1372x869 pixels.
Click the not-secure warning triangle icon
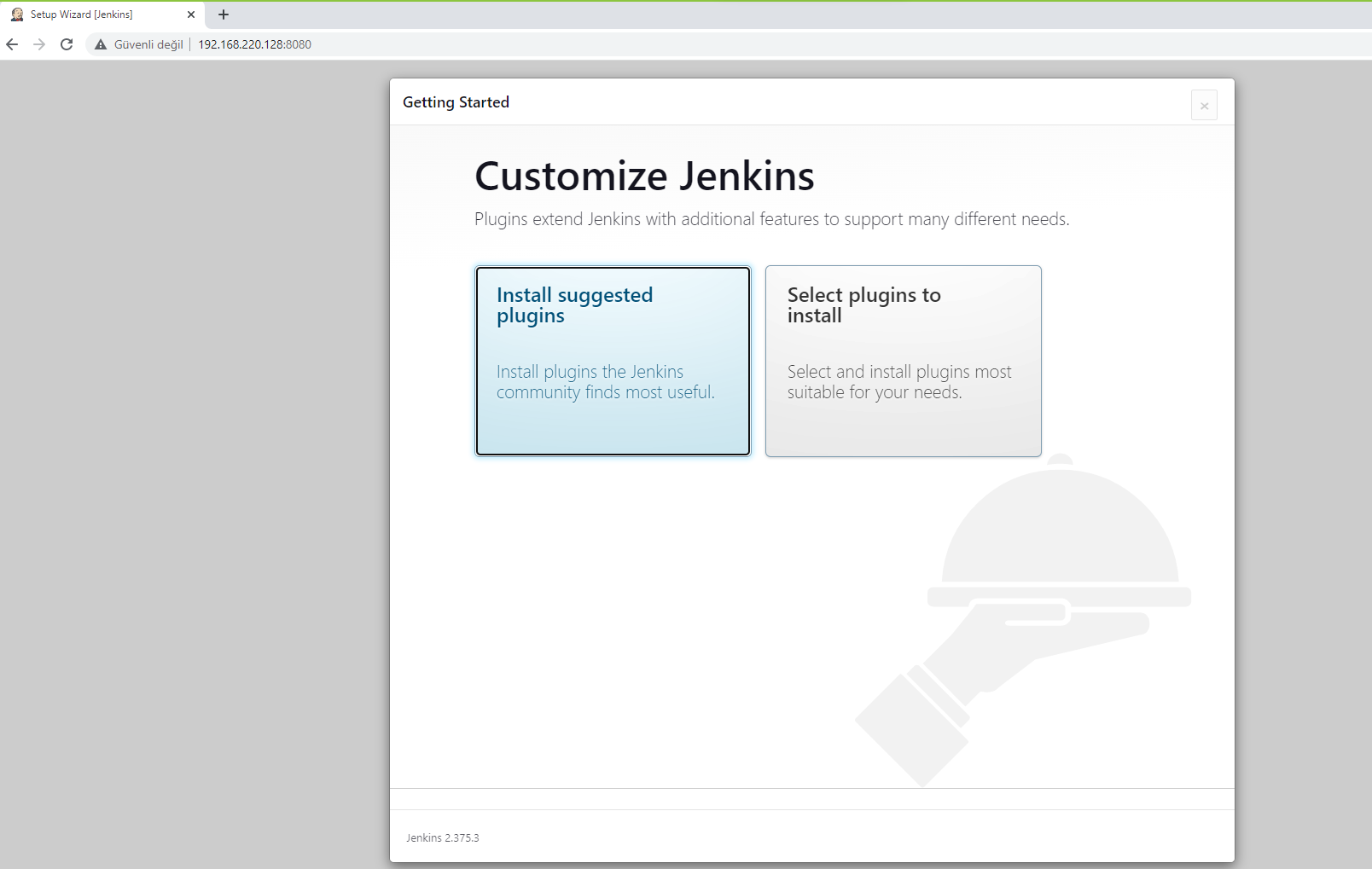pyautogui.click(x=101, y=44)
